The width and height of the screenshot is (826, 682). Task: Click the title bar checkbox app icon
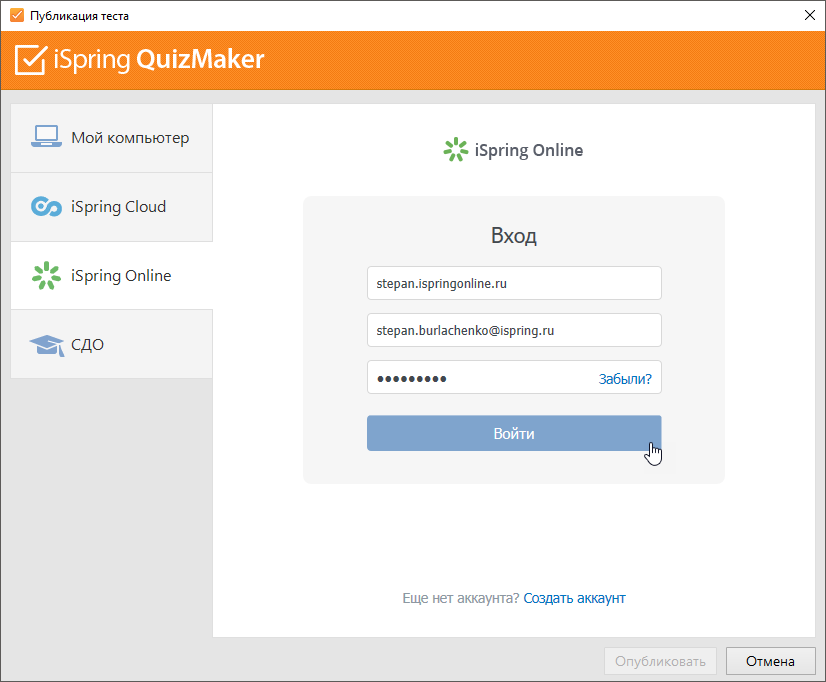click(17, 15)
